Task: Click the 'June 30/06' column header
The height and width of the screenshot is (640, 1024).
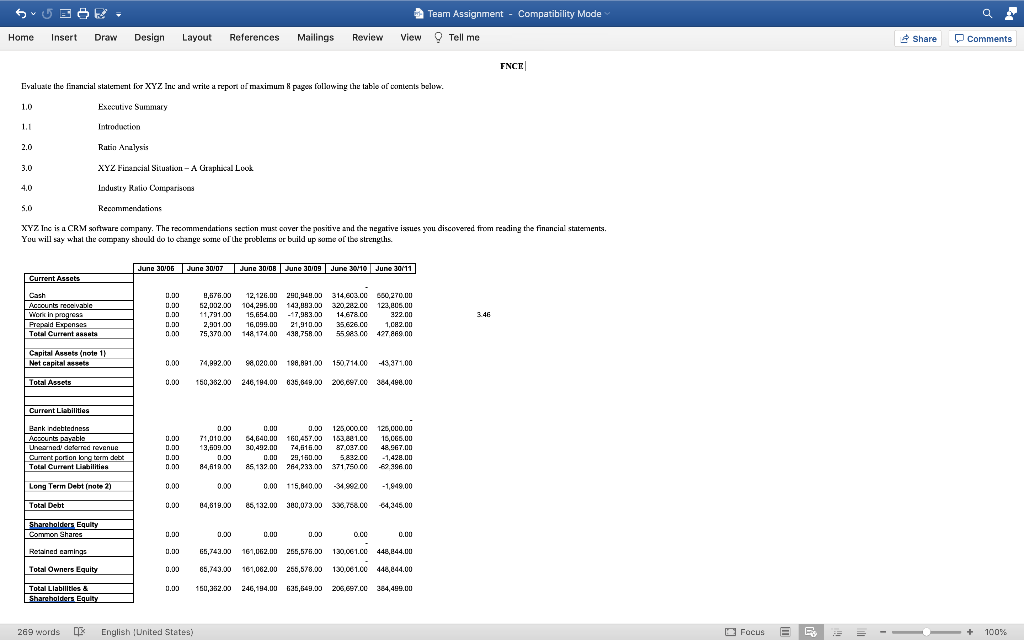Action: 156,268
